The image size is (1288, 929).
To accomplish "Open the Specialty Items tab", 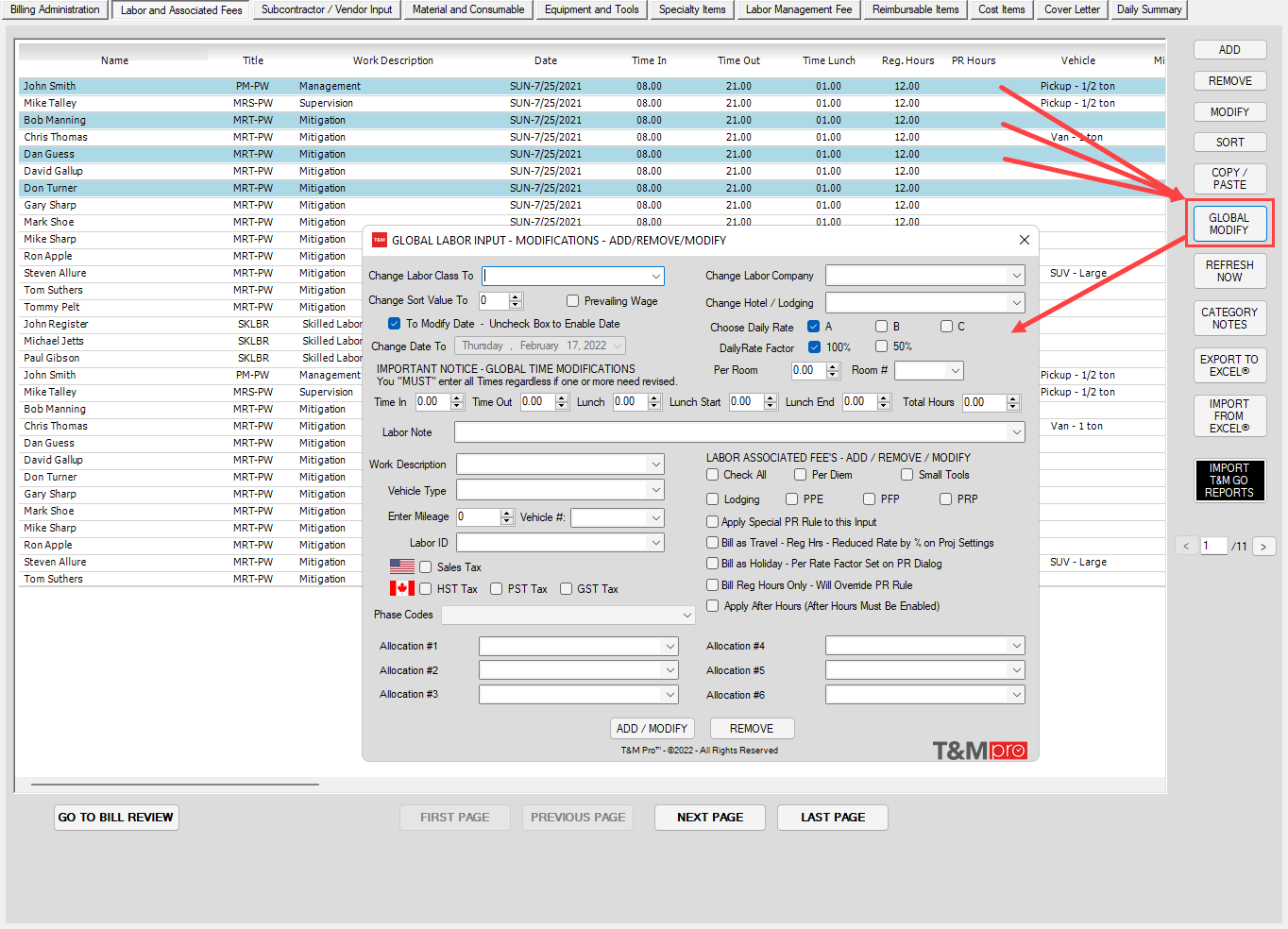I will tap(692, 9).
